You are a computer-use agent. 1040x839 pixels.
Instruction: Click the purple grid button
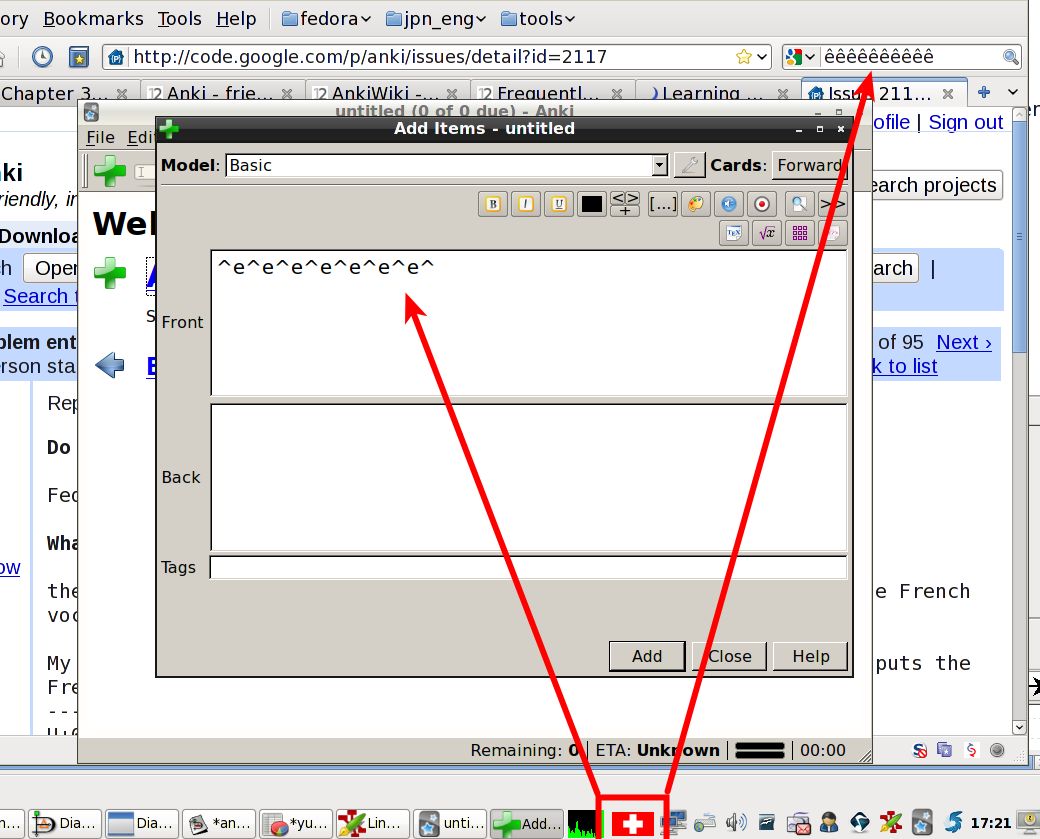[800, 233]
